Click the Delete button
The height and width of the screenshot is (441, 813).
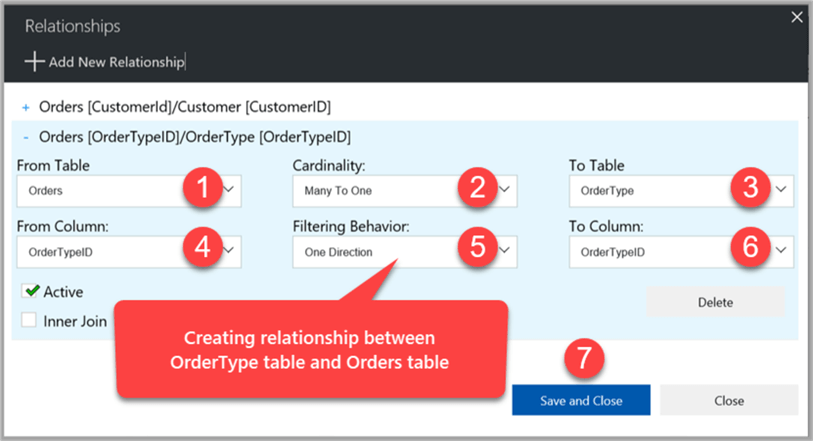(716, 302)
